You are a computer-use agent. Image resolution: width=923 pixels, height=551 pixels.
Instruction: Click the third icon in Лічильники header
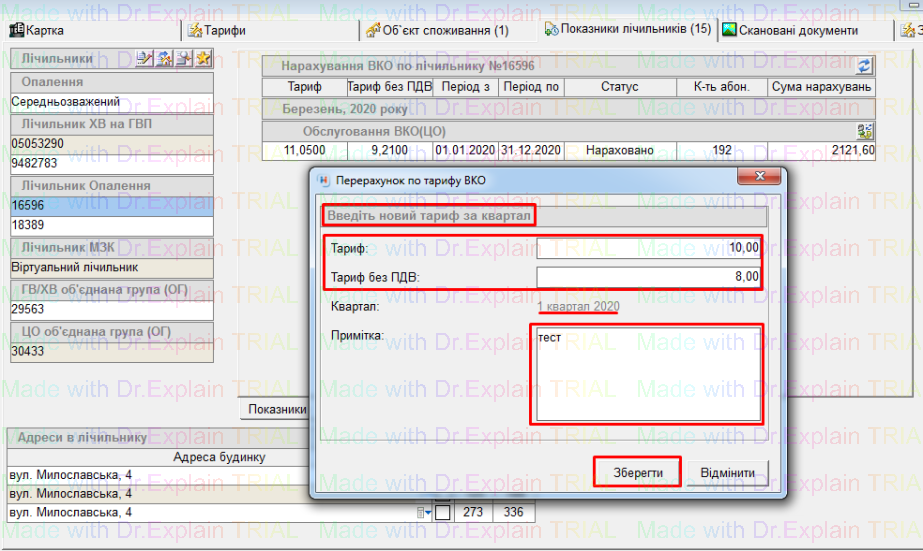(184, 59)
